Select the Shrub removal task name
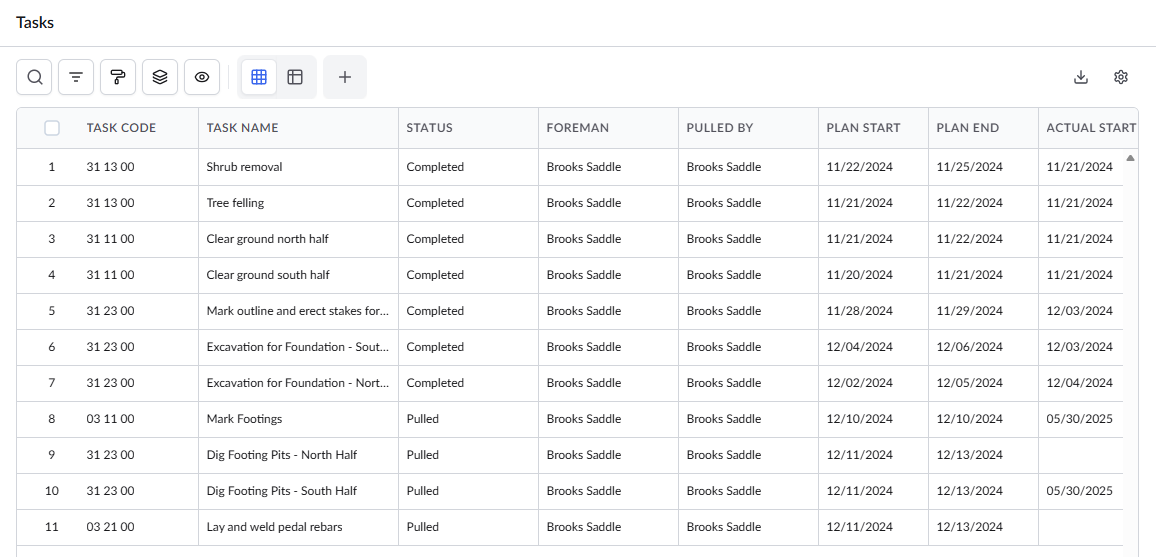The width and height of the screenshot is (1156, 557). [x=245, y=167]
